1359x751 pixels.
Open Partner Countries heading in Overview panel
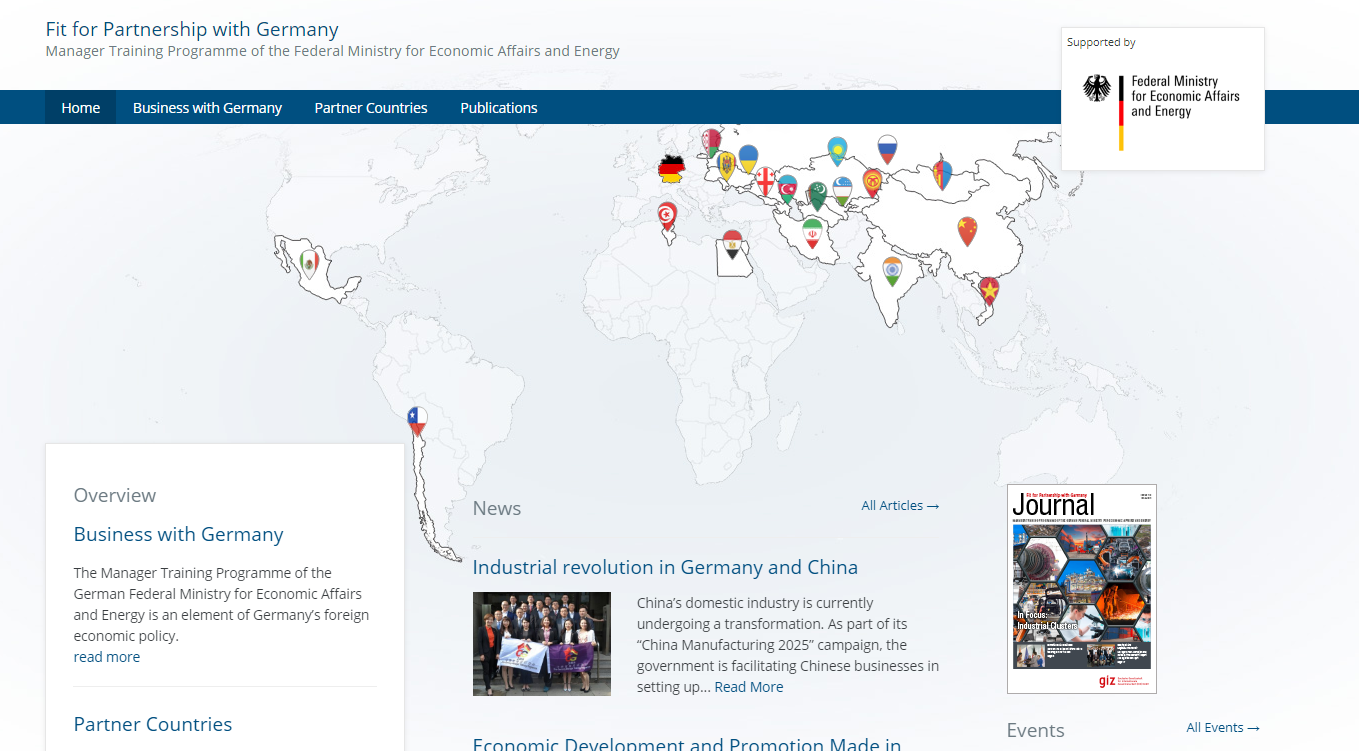tap(153, 724)
